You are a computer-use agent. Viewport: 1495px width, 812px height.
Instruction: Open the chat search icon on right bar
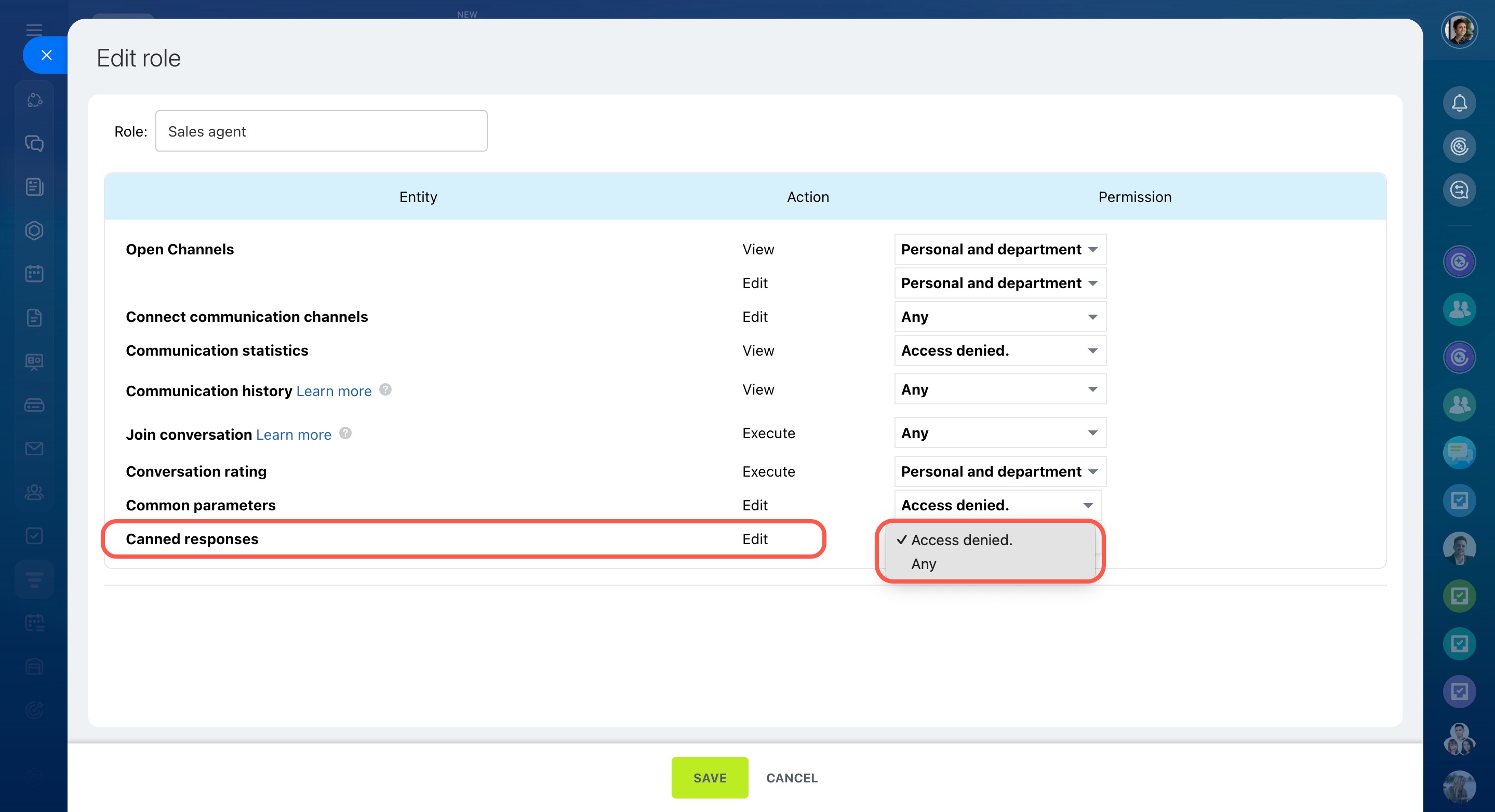click(x=1459, y=190)
